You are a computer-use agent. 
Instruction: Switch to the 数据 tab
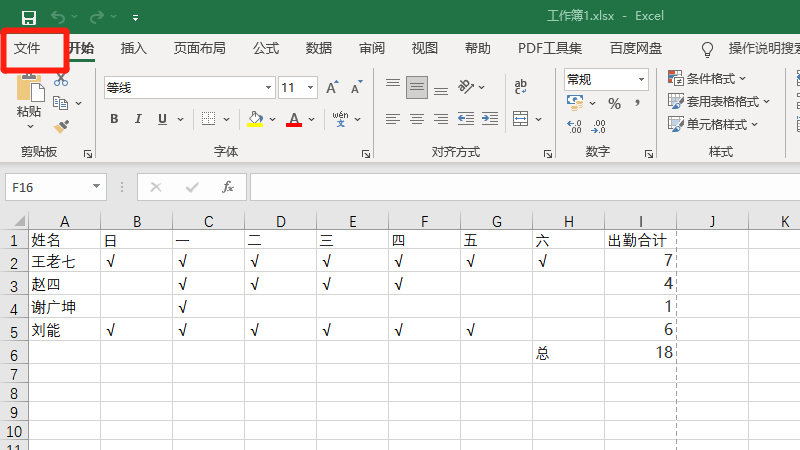click(319, 48)
